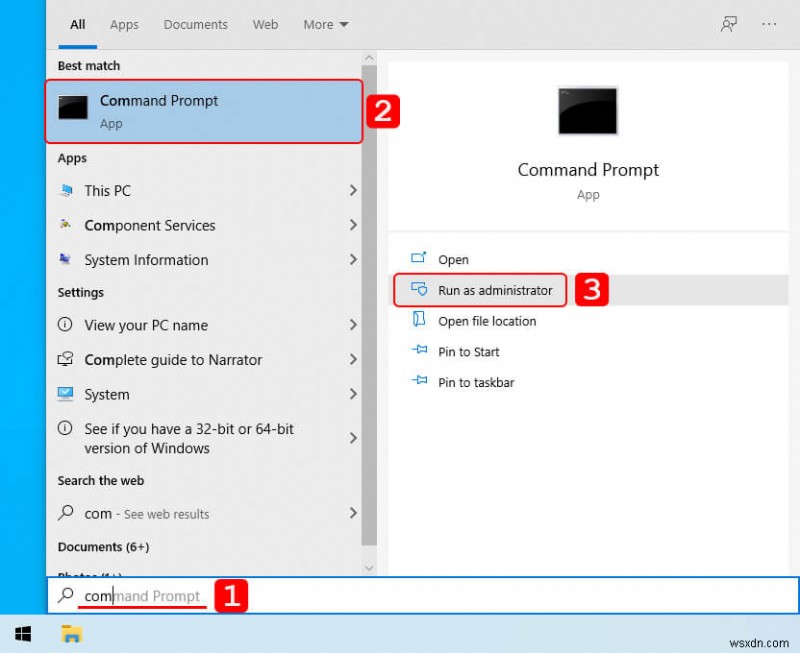Open the large Command Prompt app icon
The image size is (800, 653).
coord(588,111)
